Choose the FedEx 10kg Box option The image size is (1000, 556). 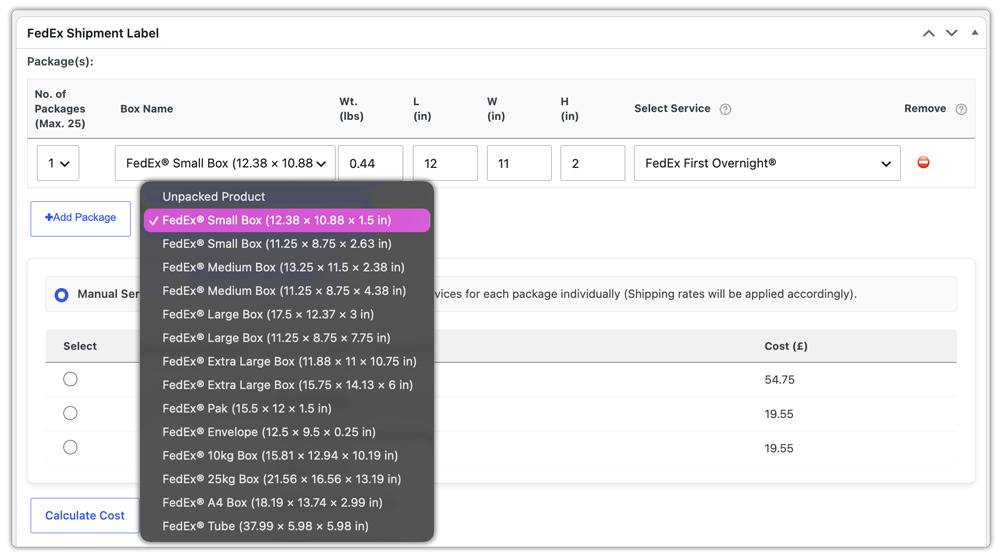(287, 456)
